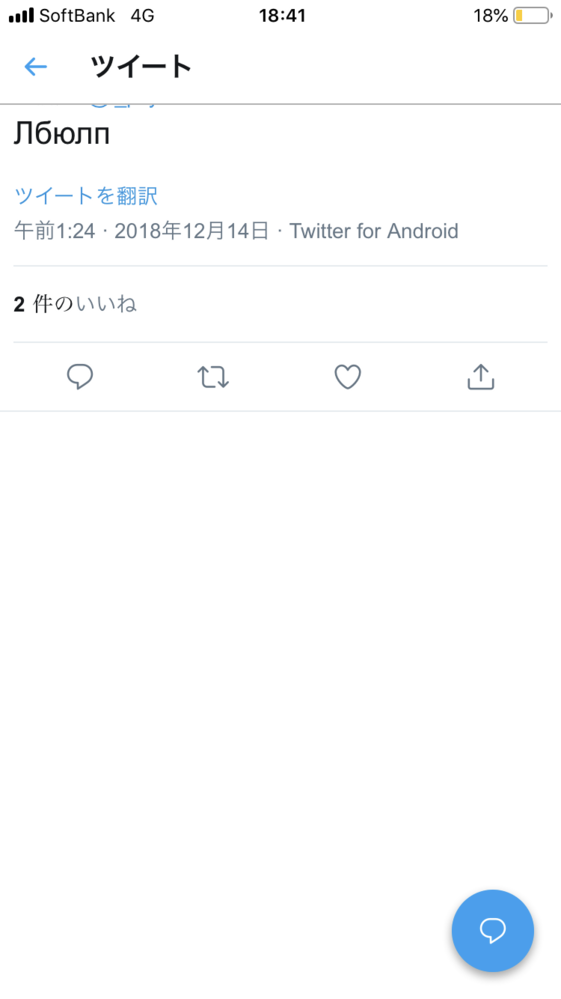Tap the signal strength bars icon
561x999 pixels.
click(21, 16)
